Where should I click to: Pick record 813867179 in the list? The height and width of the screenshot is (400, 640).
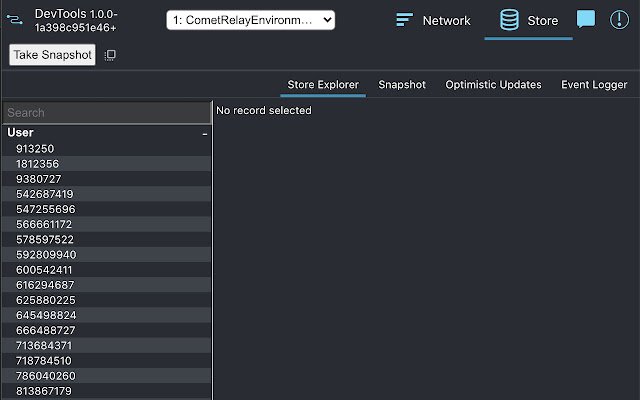click(x=45, y=391)
